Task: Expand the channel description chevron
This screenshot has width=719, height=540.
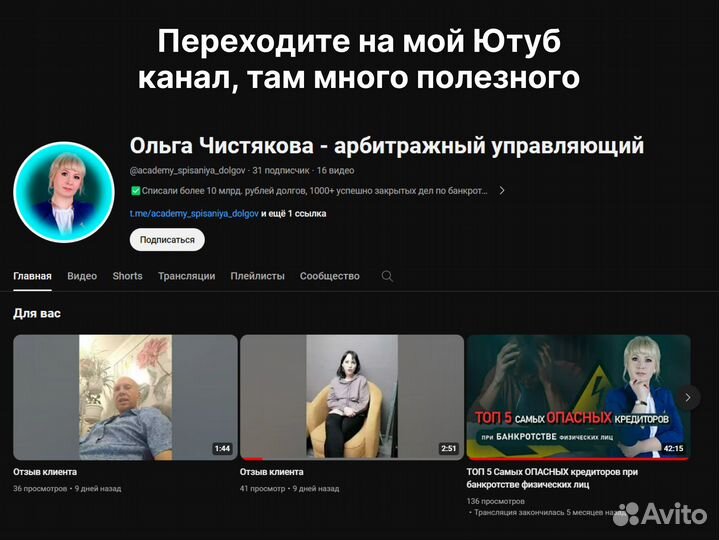Action: tap(502, 190)
